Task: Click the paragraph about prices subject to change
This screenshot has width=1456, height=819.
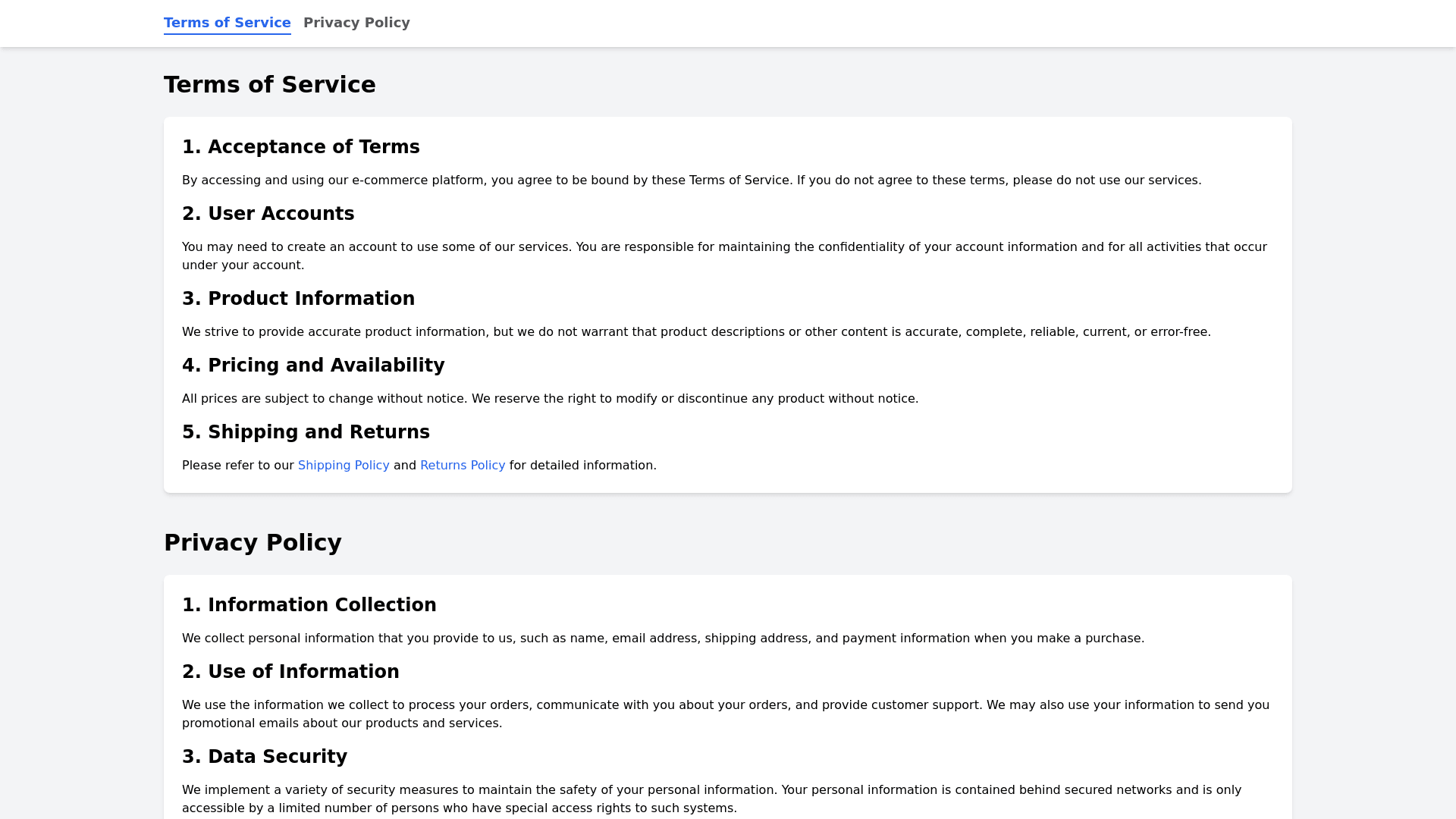Action: pos(550,399)
